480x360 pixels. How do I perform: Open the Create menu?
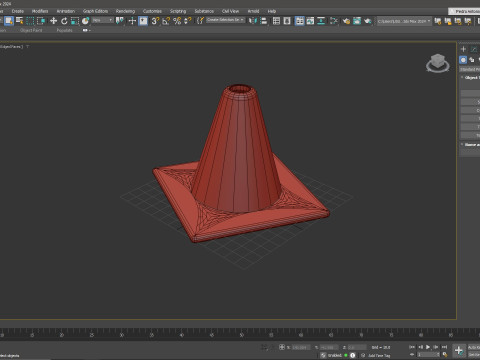coord(18,11)
